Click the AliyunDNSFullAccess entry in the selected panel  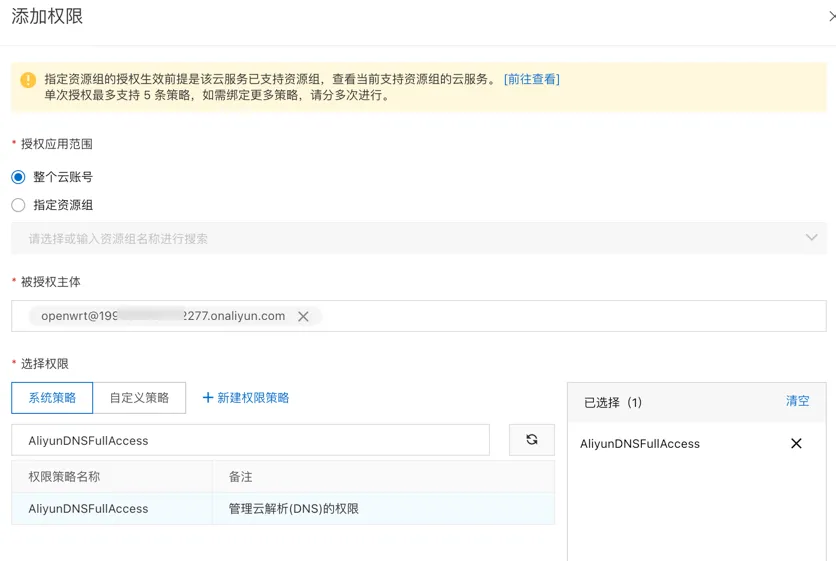coord(640,444)
